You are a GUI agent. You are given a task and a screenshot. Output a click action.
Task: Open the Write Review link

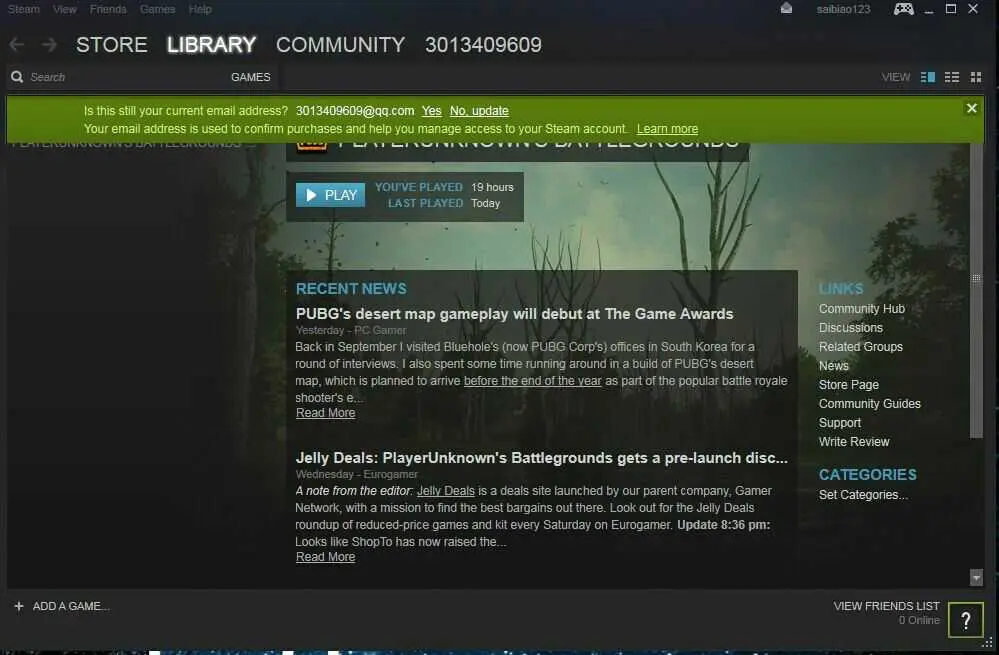coord(854,442)
